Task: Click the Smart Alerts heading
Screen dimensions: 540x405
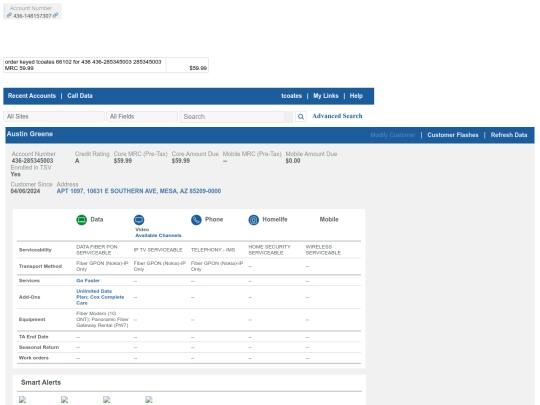Action: 41,383
